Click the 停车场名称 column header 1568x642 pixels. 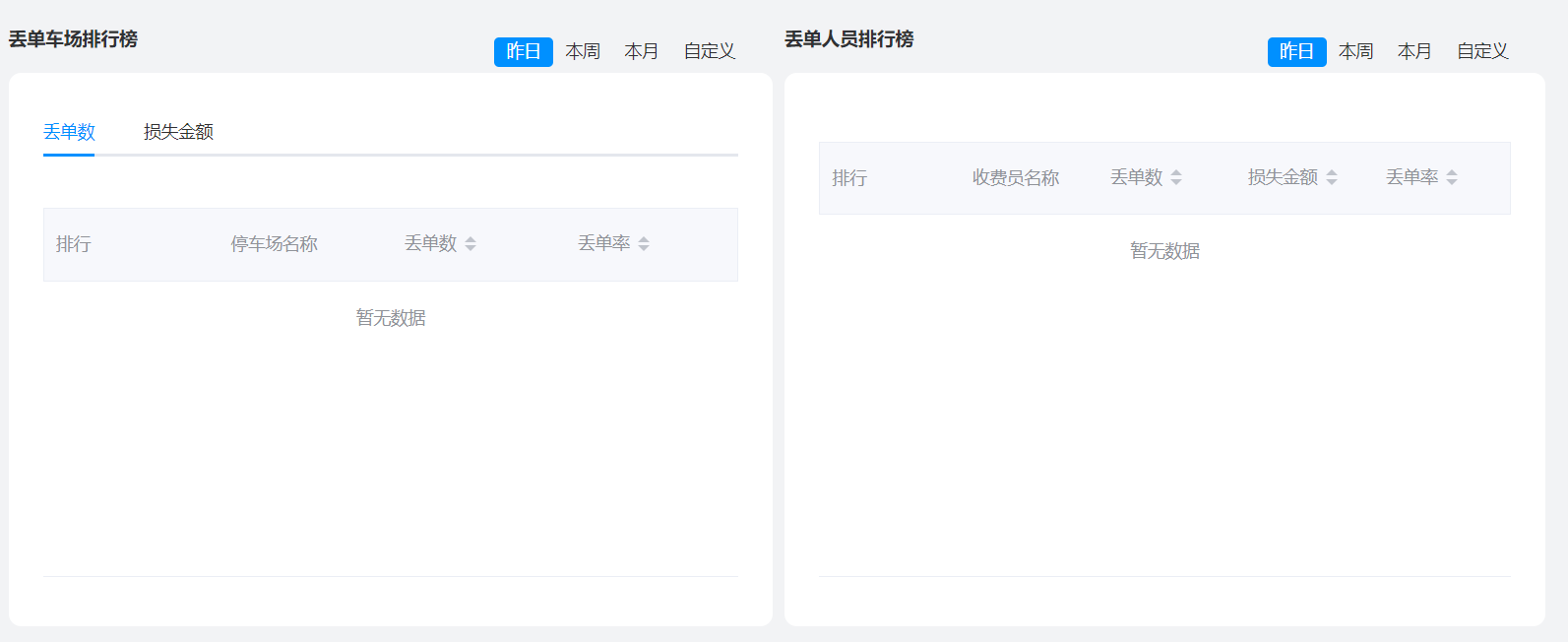click(274, 244)
